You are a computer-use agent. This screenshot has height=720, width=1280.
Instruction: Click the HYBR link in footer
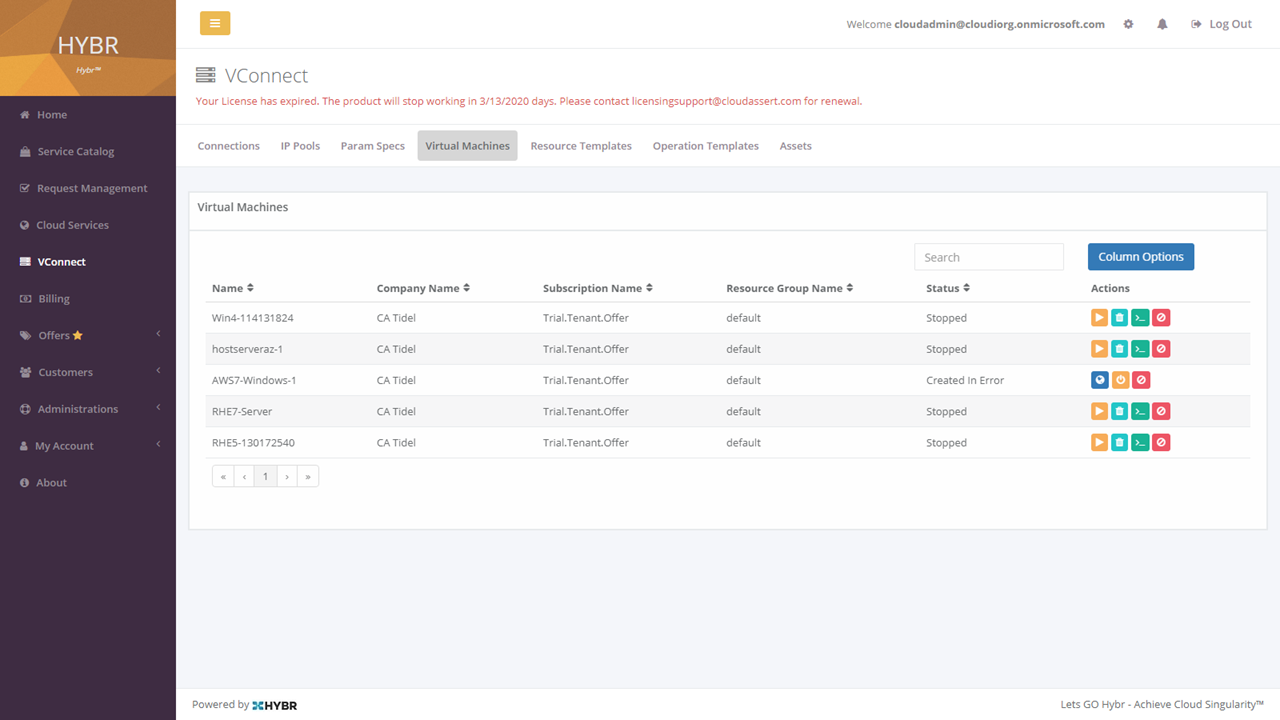tap(275, 705)
